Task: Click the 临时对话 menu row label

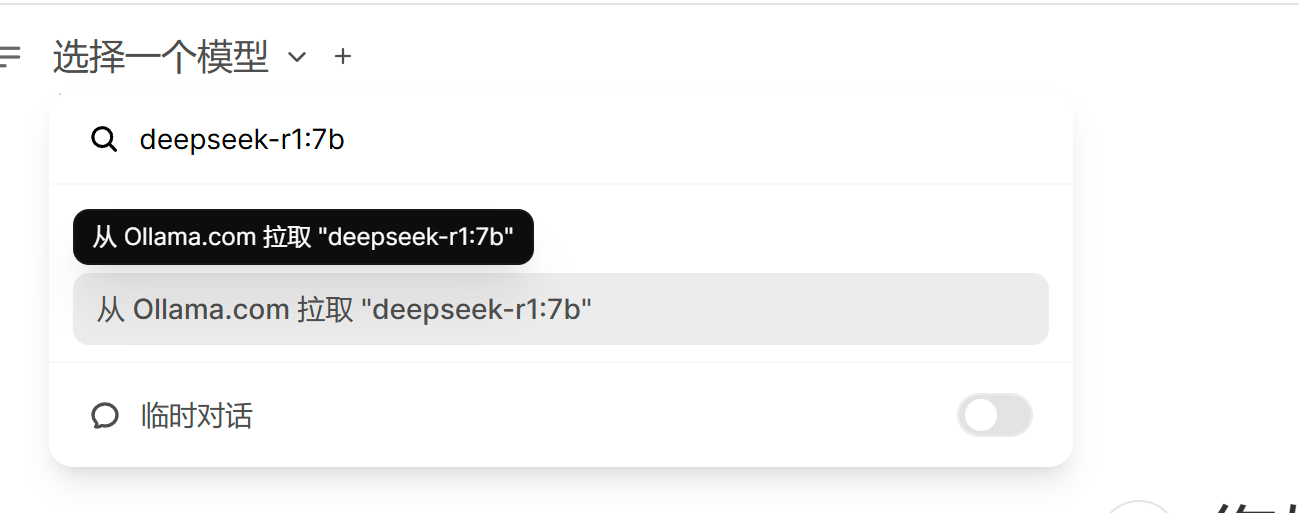Action: pos(197,416)
